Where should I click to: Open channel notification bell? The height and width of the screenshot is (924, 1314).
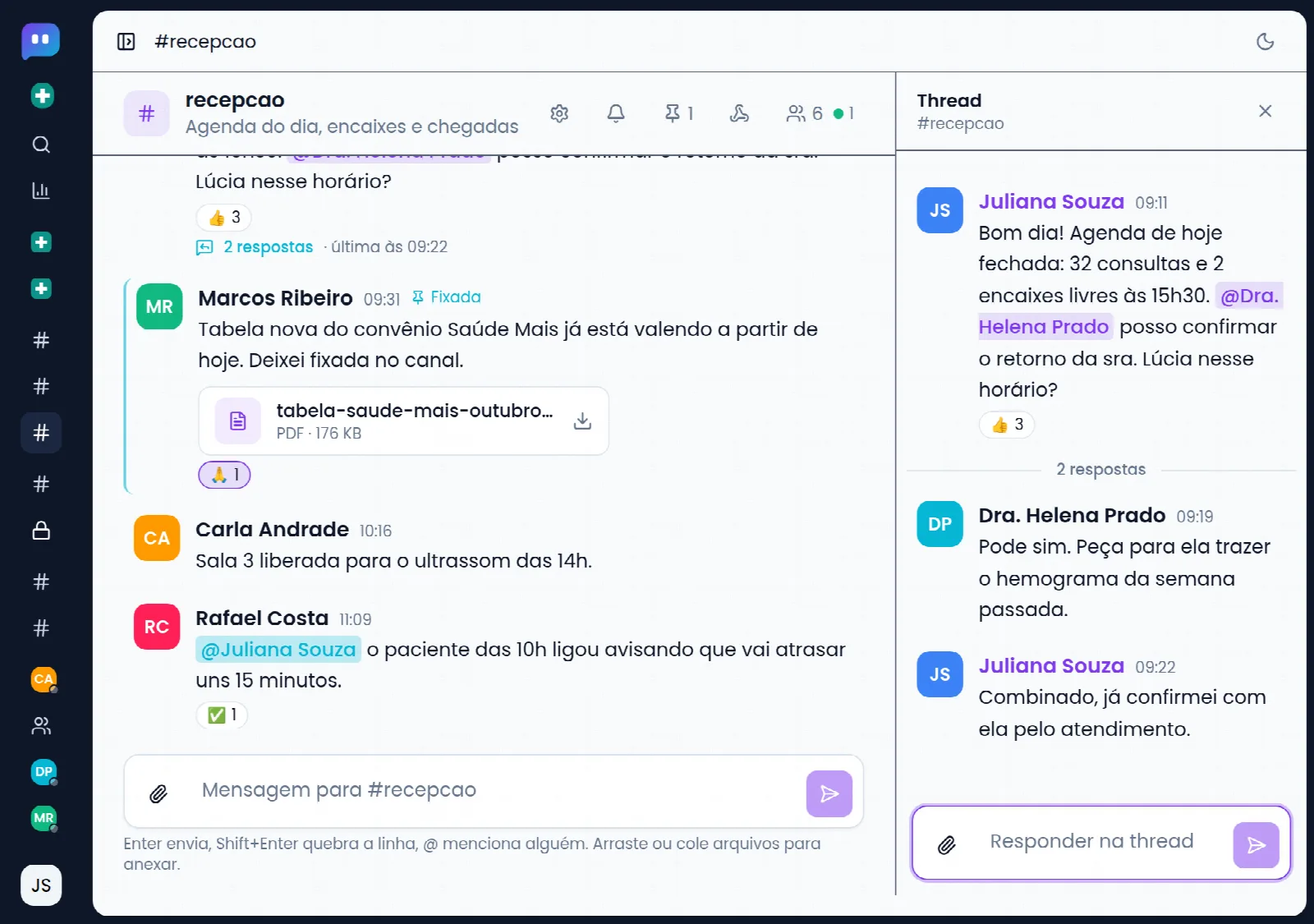[x=616, y=113]
